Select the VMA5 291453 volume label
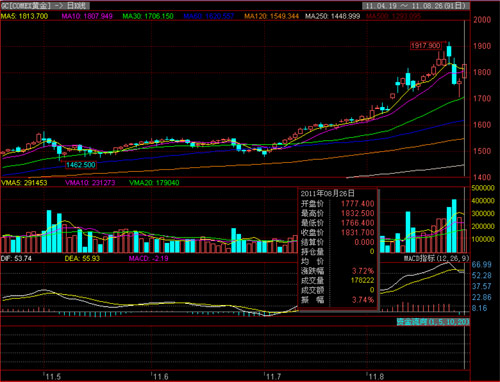Viewport: 500px width, 382px height. [24, 183]
